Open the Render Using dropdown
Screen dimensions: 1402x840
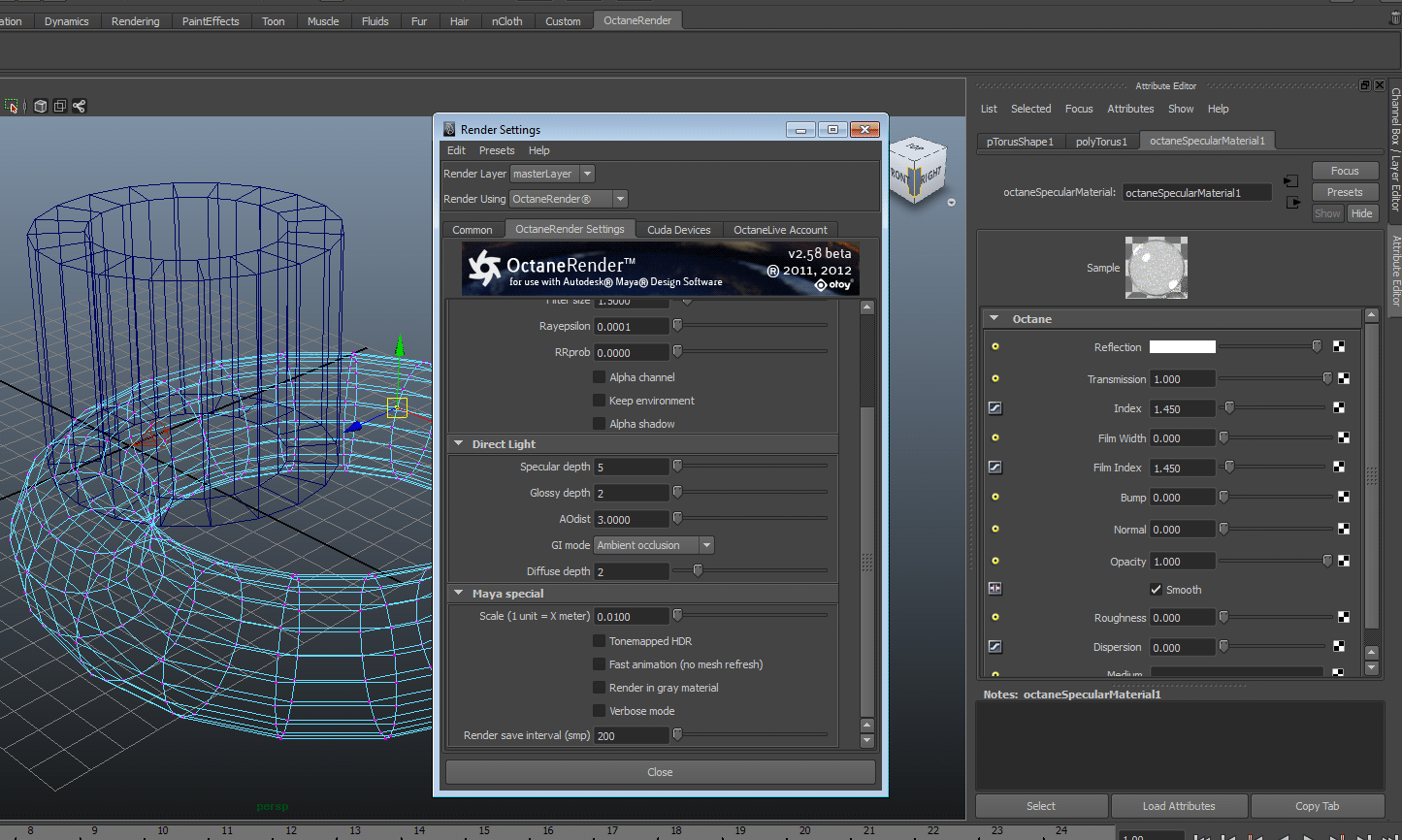(569, 199)
